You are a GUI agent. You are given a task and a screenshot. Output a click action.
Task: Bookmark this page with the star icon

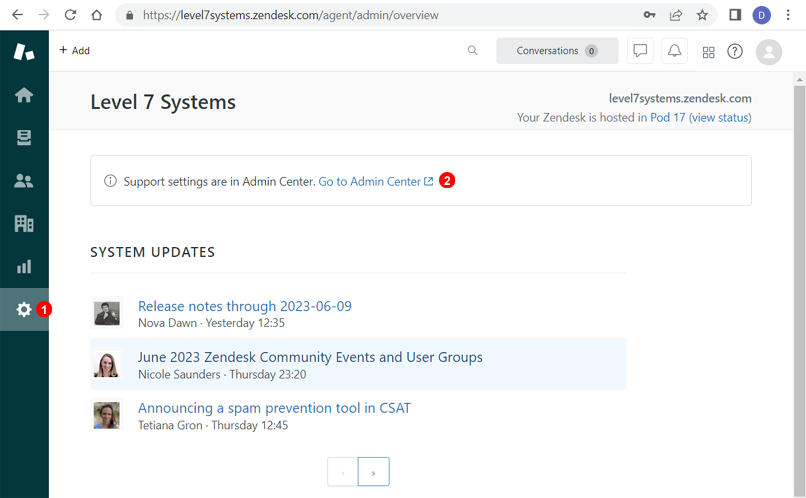click(702, 15)
